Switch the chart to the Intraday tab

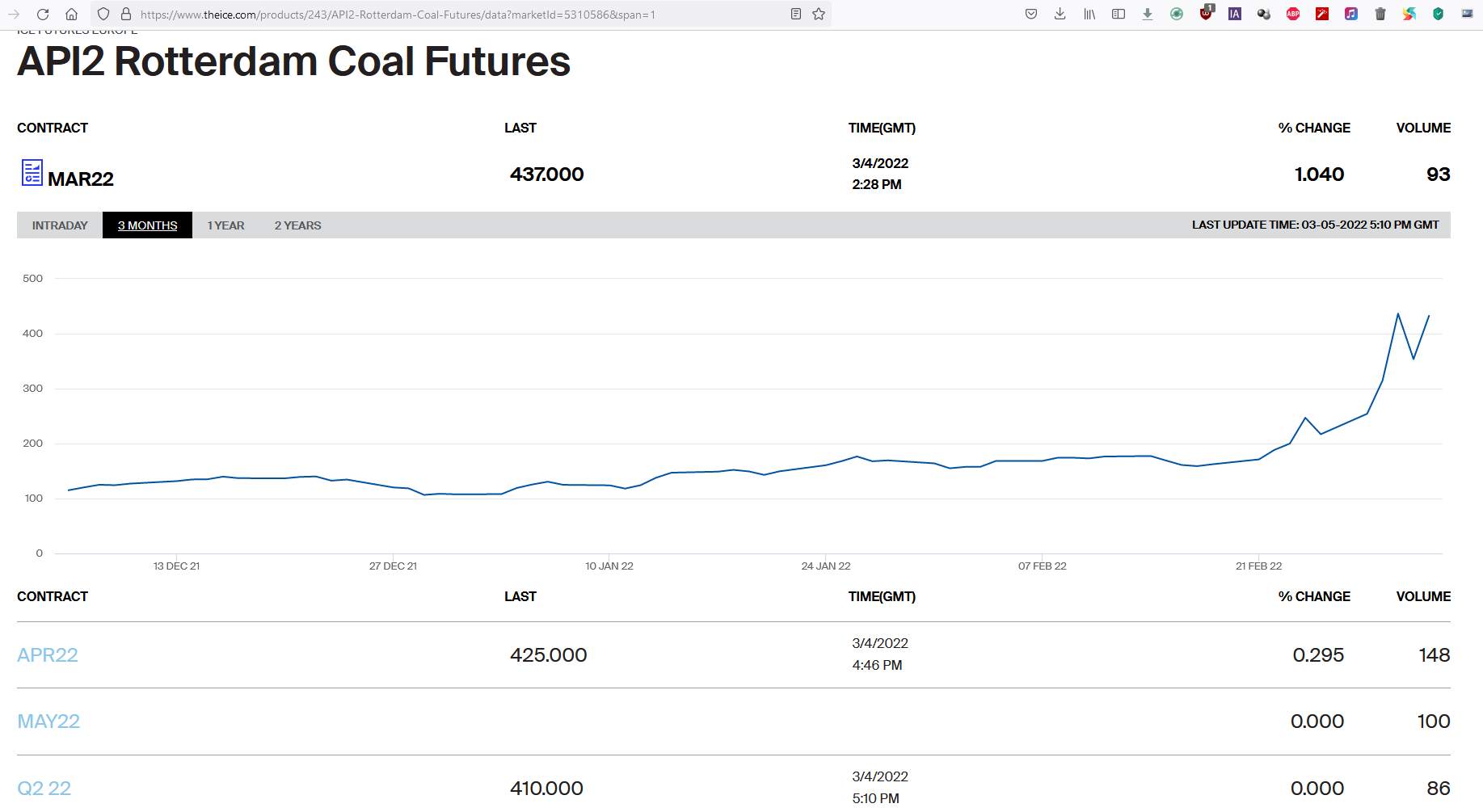[60, 225]
